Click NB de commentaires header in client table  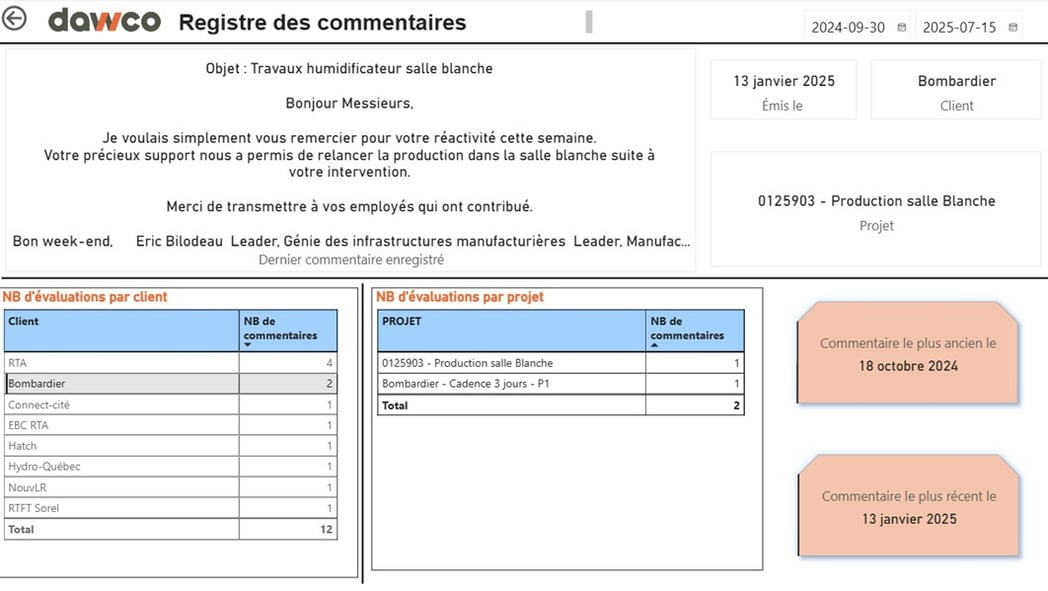click(x=287, y=330)
